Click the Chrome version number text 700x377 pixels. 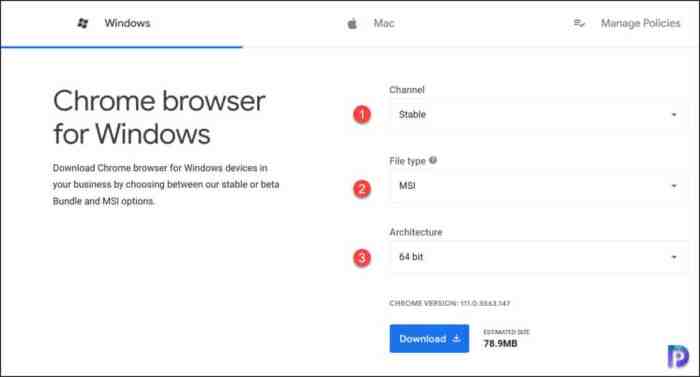point(450,303)
